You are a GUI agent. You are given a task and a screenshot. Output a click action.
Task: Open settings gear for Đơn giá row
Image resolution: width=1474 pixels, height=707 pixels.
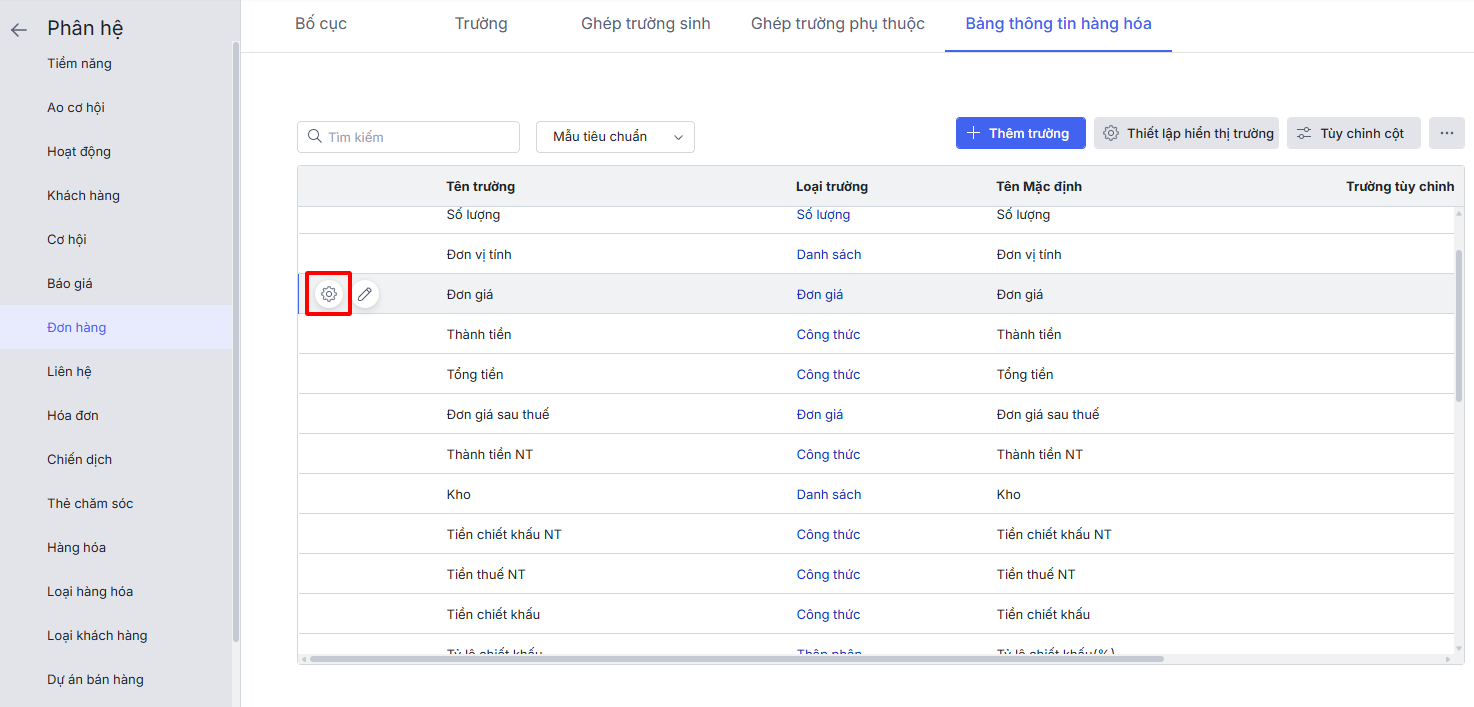[x=328, y=294]
